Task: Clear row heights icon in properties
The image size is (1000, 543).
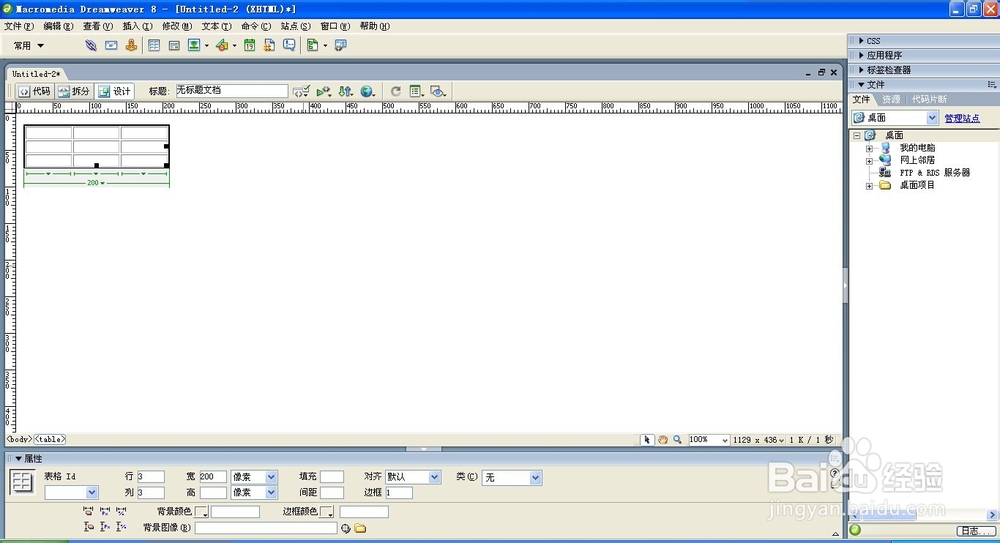Action: pyautogui.click(x=88, y=527)
